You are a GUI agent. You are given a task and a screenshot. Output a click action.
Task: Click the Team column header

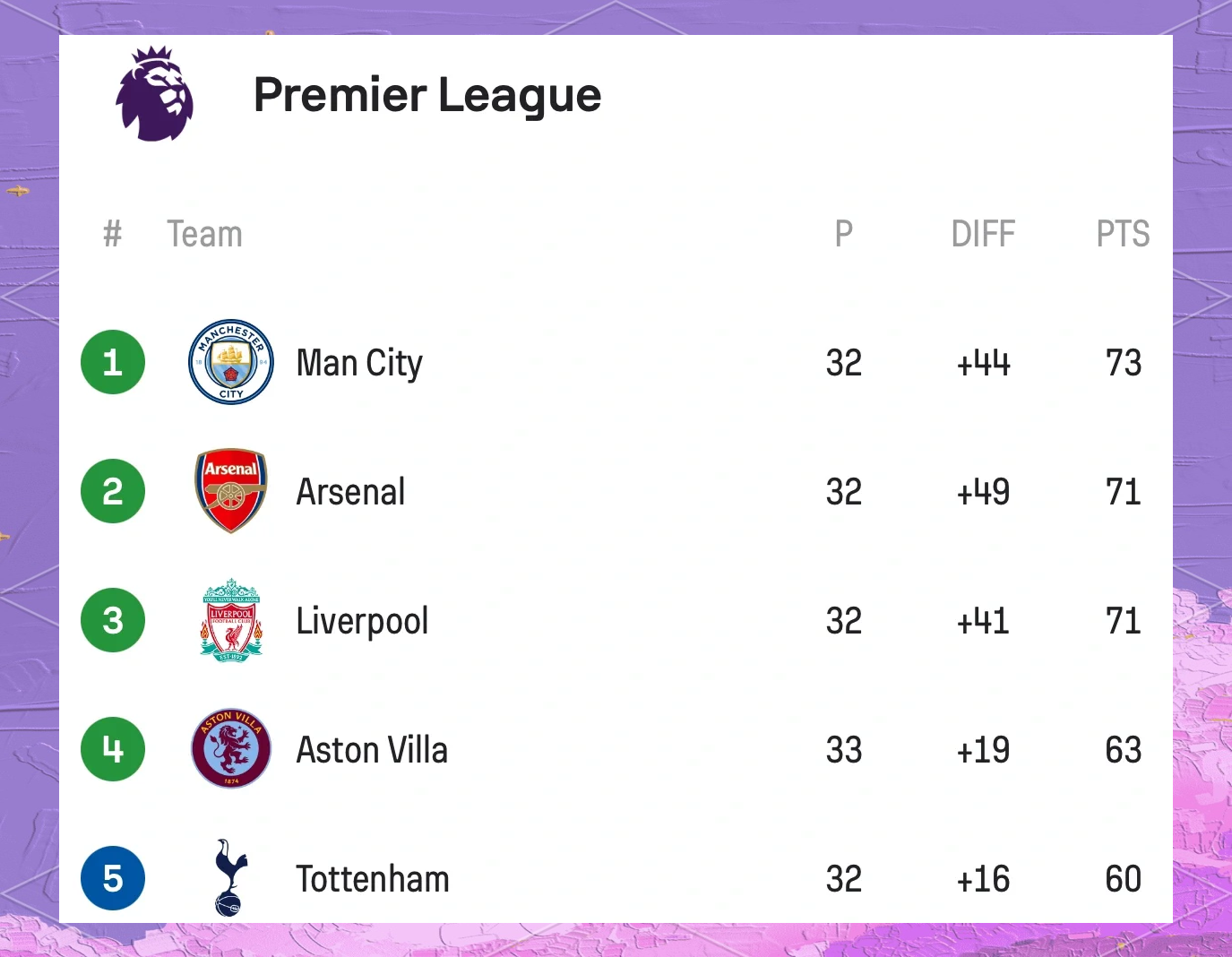204,234
